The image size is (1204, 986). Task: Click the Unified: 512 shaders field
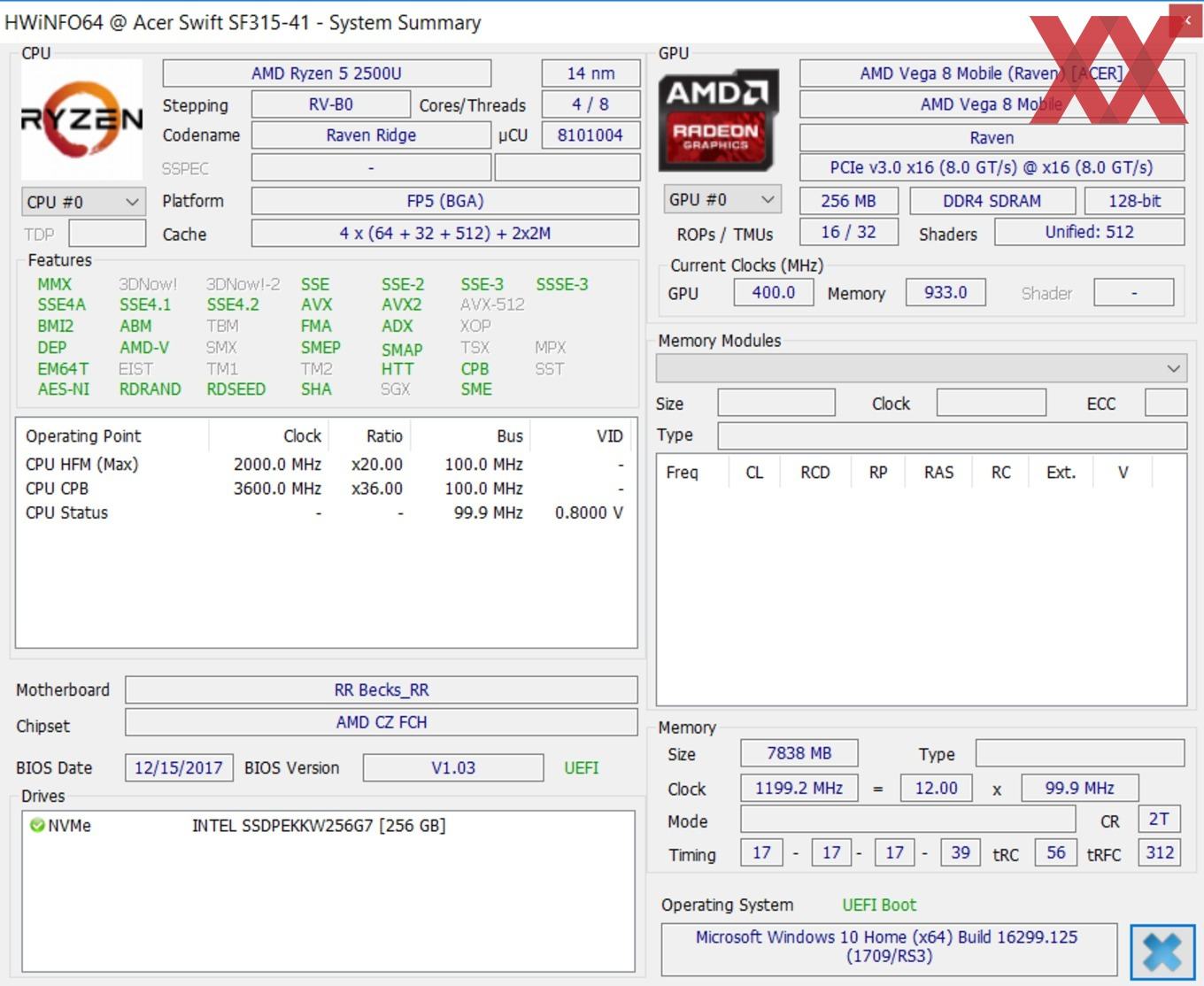pyautogui.click(x=1089, y=232)
